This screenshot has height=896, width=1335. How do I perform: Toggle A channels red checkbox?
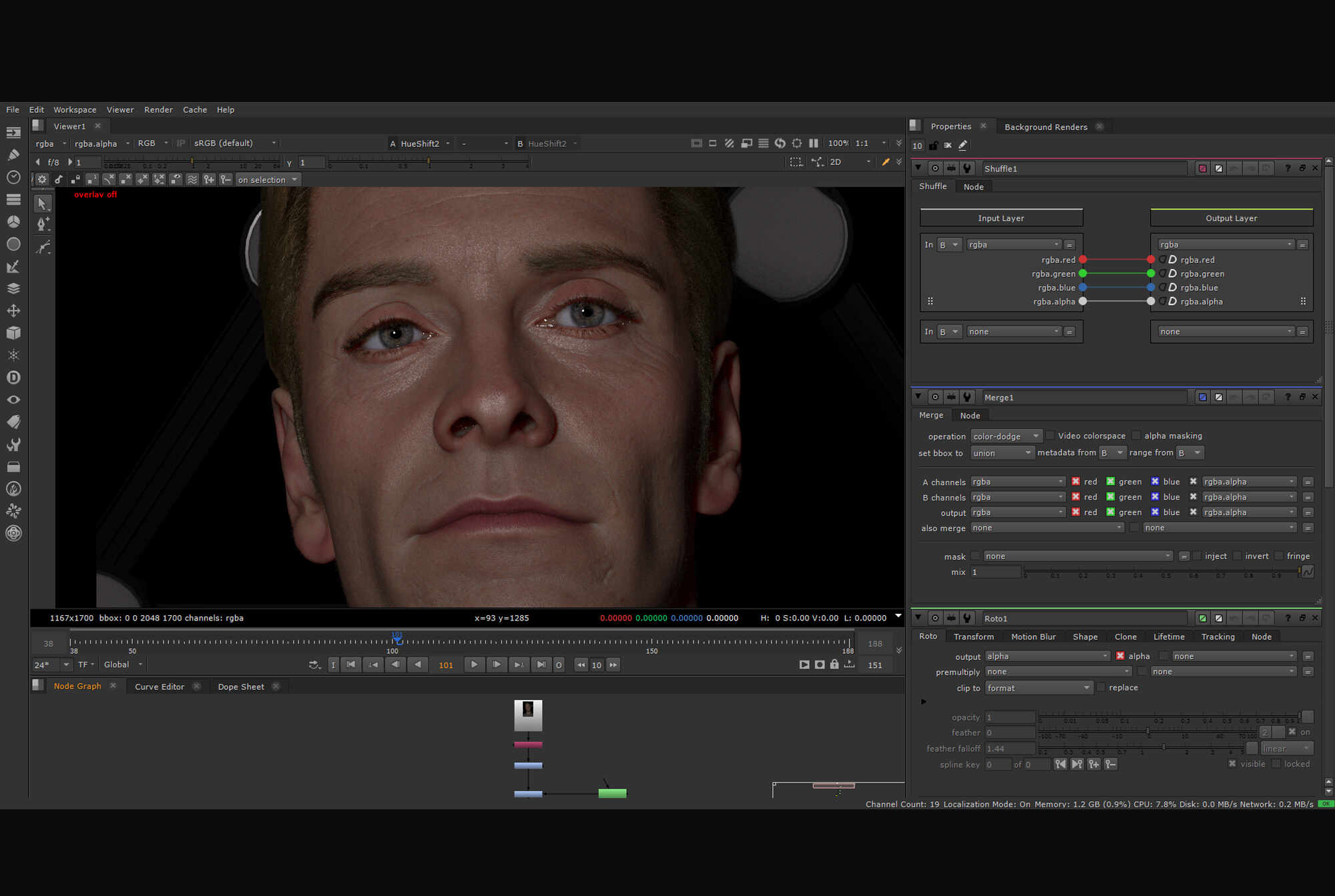[1075, 482]
